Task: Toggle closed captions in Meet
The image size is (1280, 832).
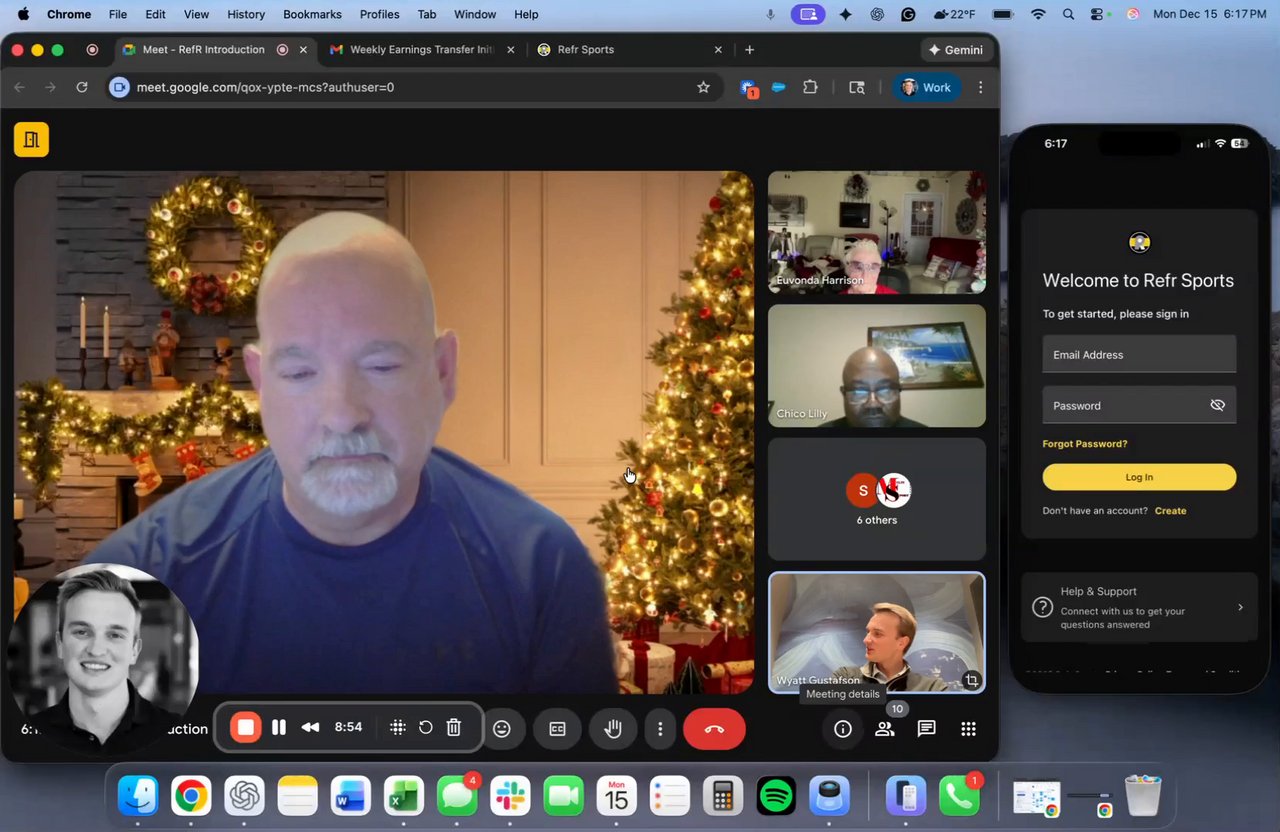Action: tap(558, 729)
